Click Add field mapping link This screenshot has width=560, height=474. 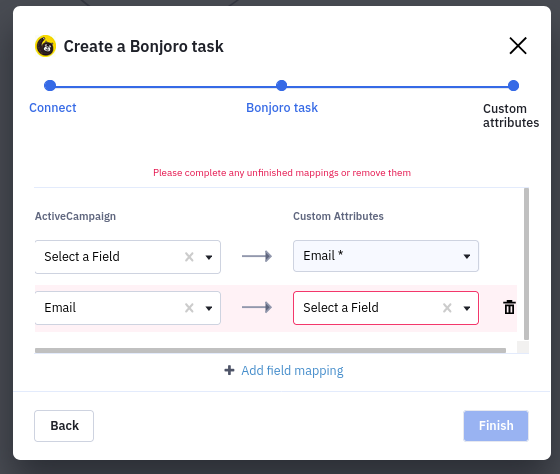click(x=292, y=370)
